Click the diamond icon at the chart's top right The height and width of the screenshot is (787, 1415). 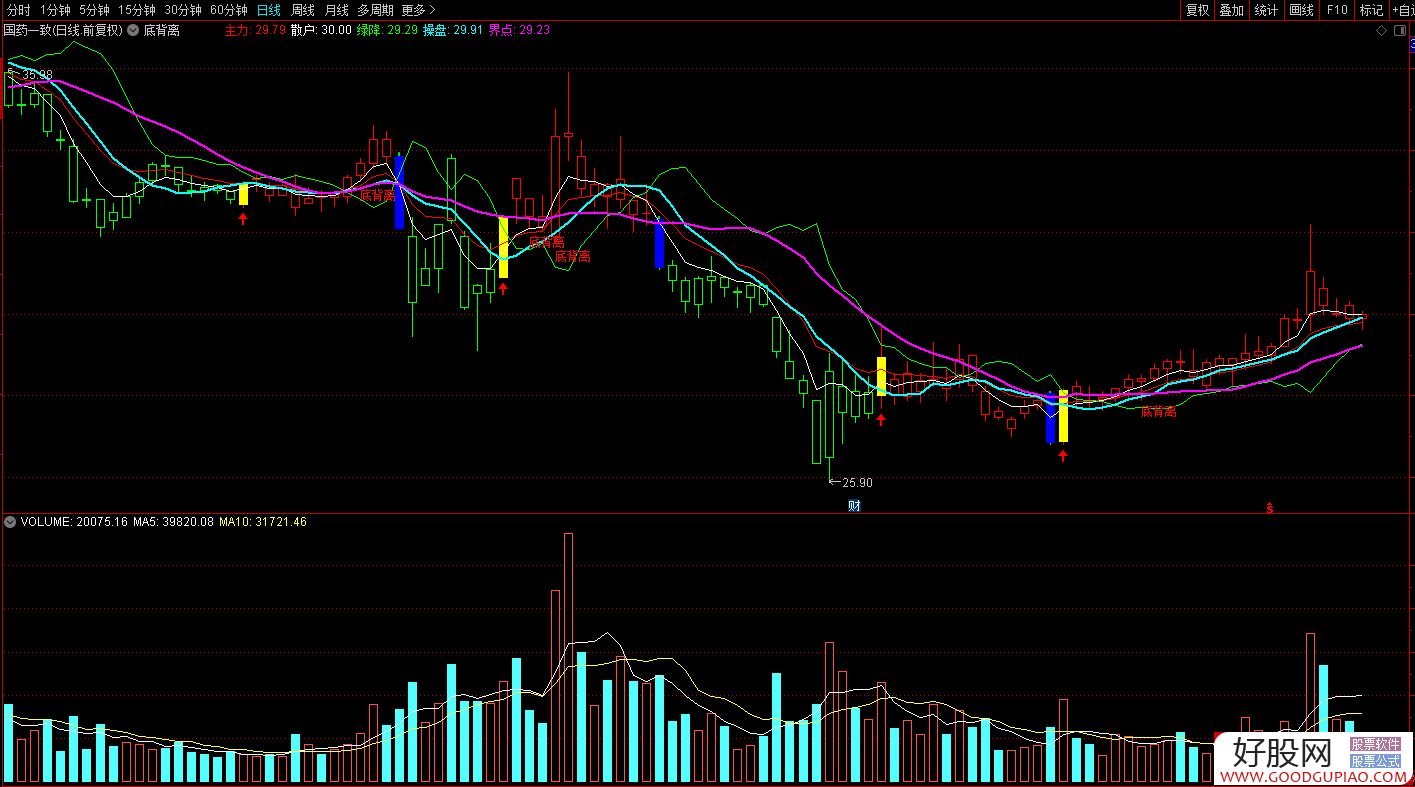point(1382,31)
